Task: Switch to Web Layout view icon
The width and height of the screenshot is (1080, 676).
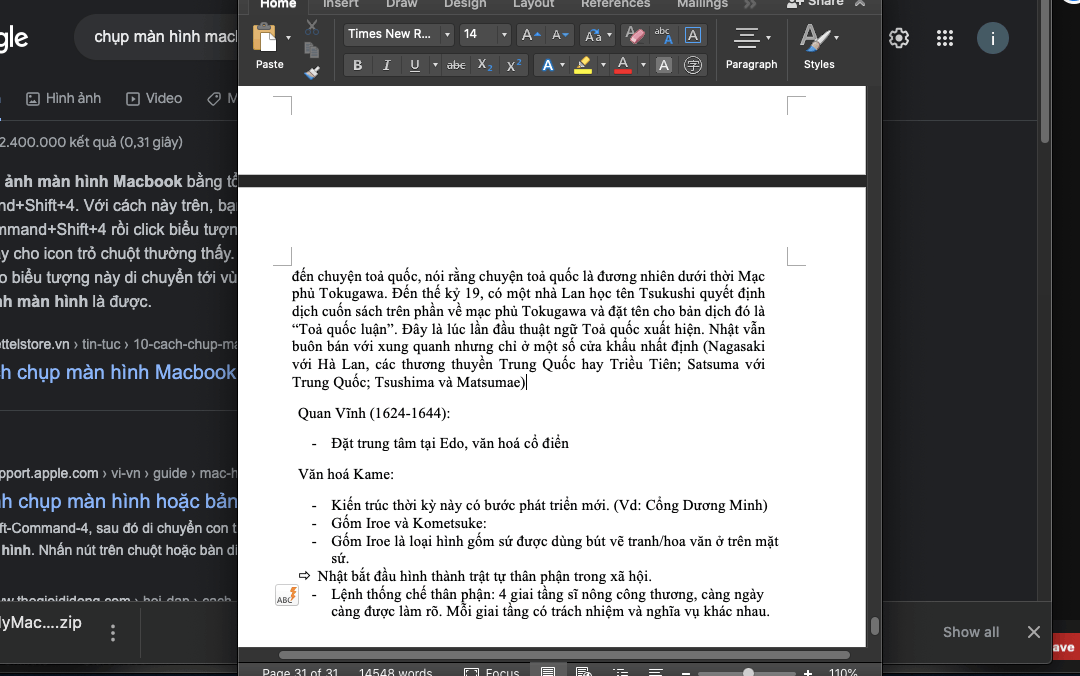Action: (584, 672)
